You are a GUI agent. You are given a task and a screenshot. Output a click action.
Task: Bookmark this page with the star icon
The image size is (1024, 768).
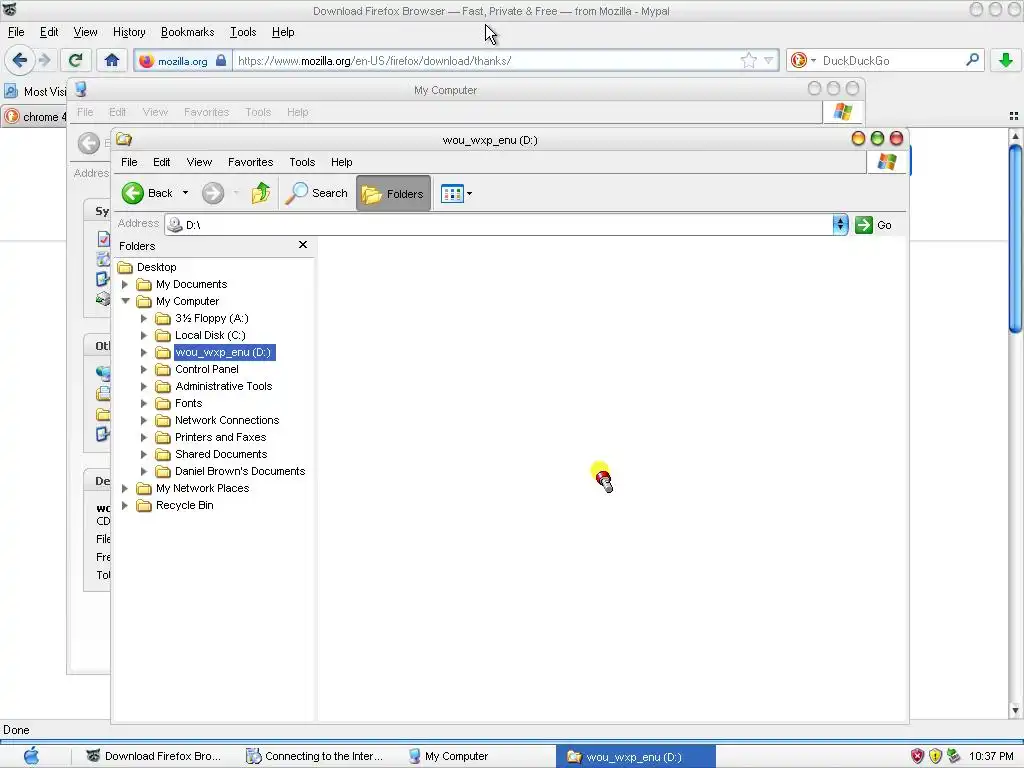pos(748,61)
